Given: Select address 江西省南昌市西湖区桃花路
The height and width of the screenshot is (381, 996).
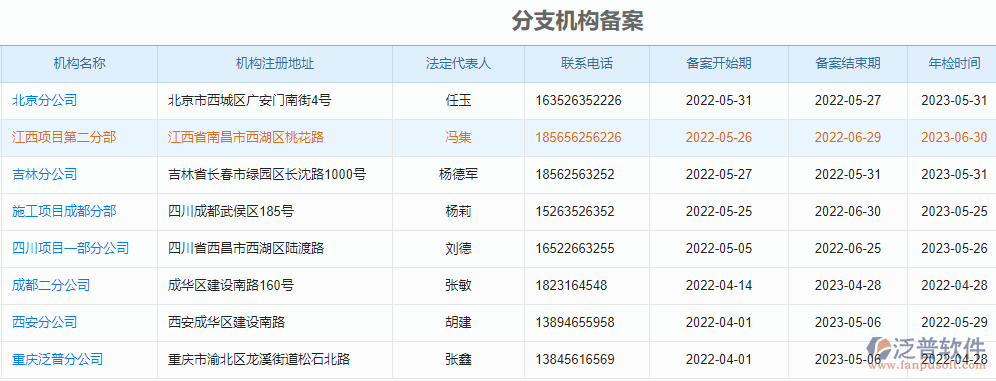Looking at the screenshot, I should [x=246, y=137].
